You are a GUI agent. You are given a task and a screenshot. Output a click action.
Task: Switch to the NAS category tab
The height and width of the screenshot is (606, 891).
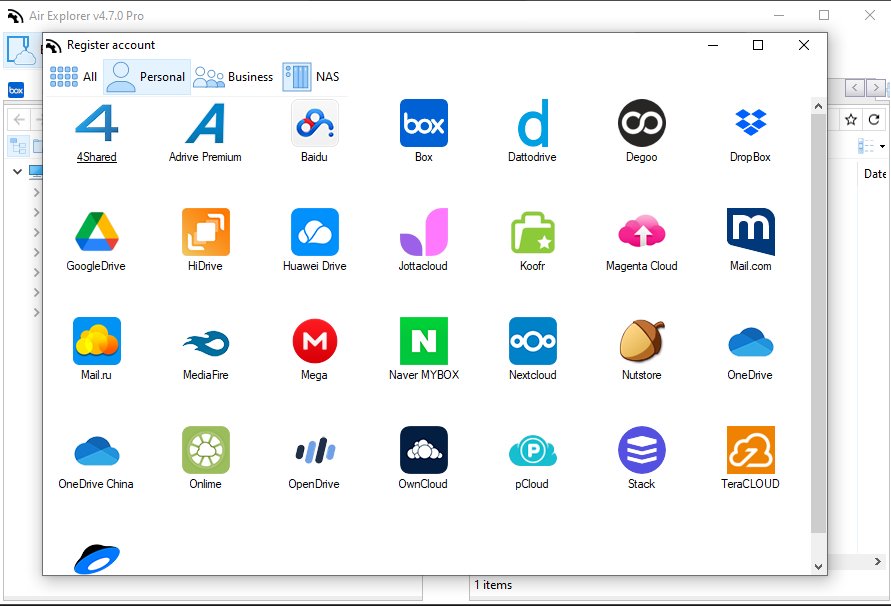(311, 77)
